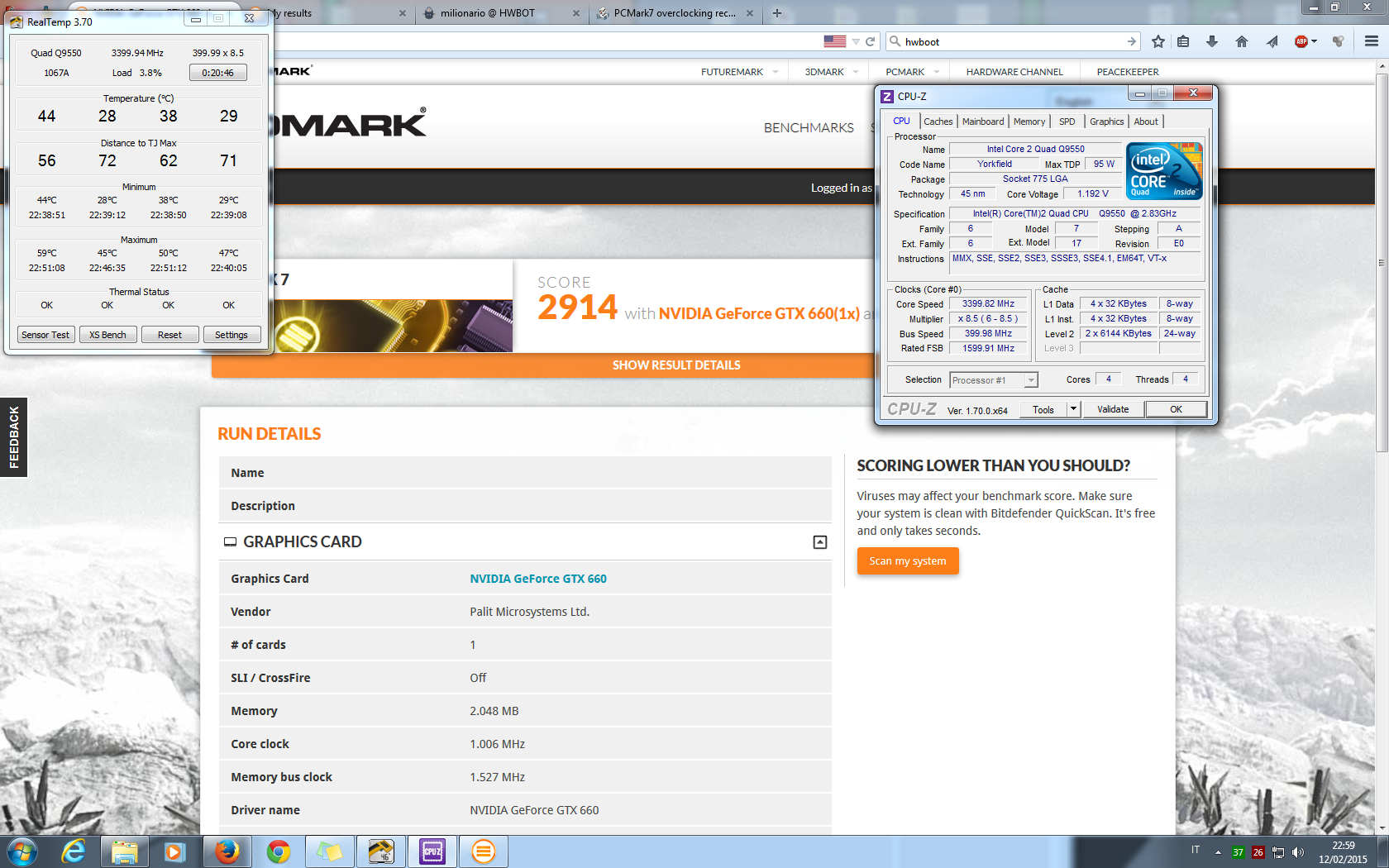This screenshot has width=1389, height=868.
Task: Click the CPU-Z Tools button
Action: (x=1043, y=409)
